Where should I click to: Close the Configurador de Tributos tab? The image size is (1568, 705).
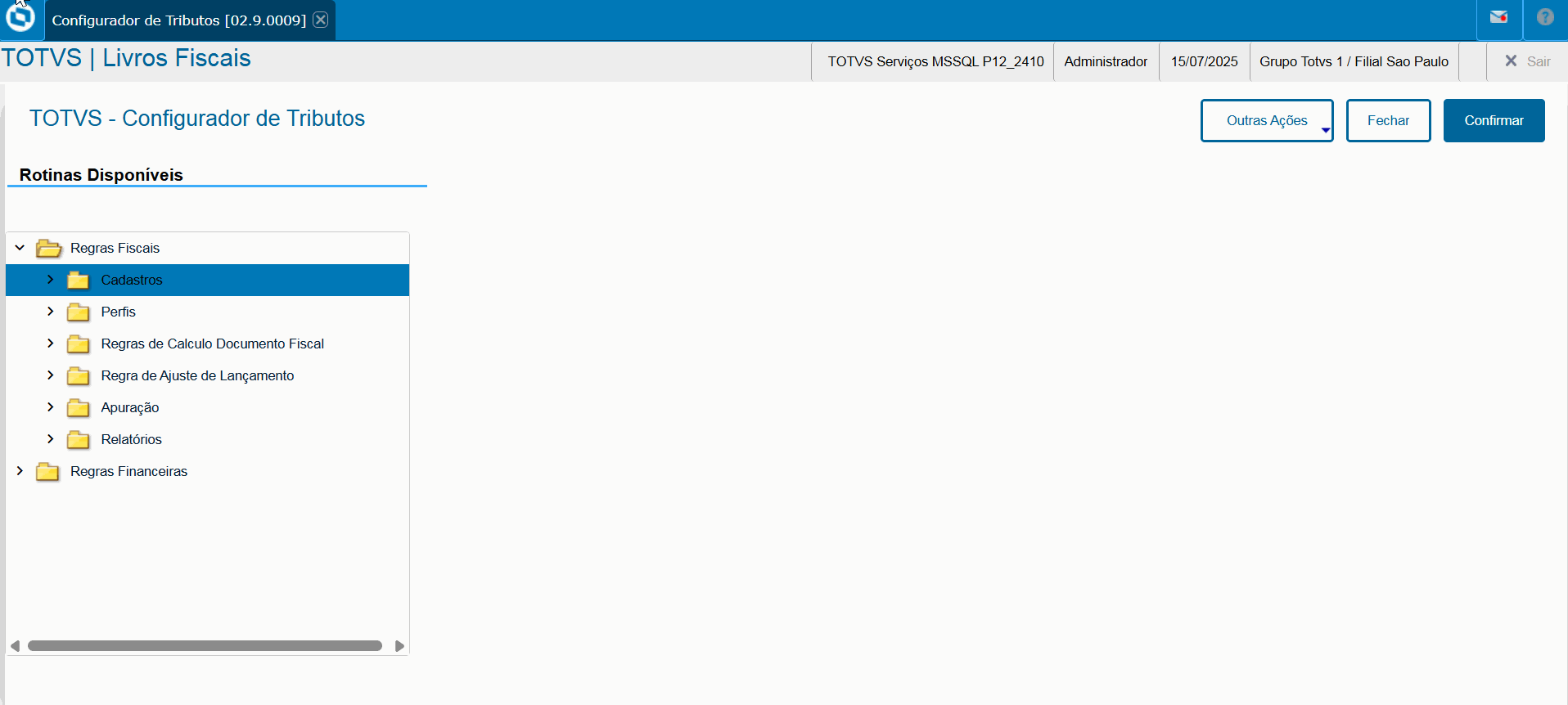tap(321, 20)
